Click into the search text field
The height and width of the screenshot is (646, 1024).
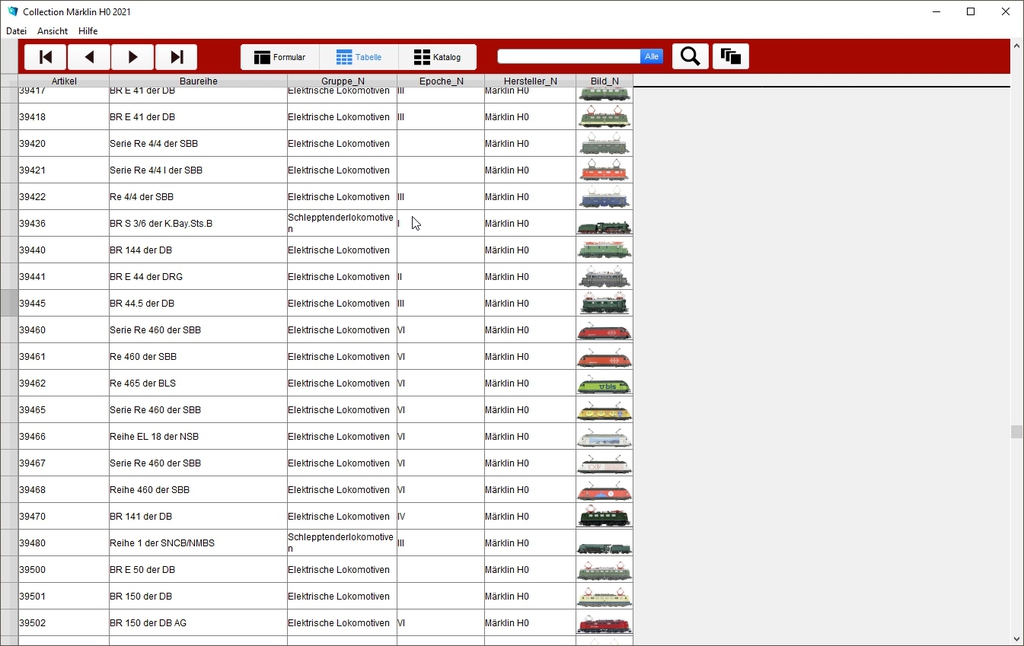pos(568,57)
